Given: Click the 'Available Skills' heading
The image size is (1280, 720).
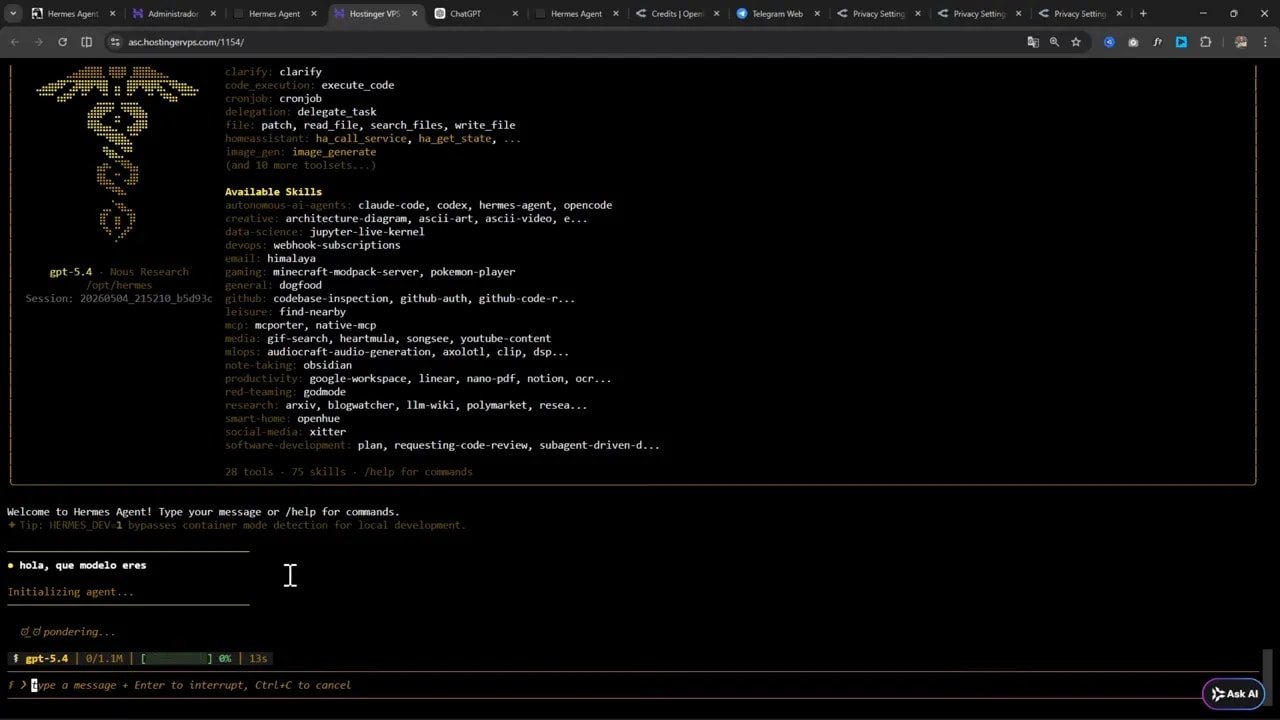Looking at the screenshot, I should [273, 192].
